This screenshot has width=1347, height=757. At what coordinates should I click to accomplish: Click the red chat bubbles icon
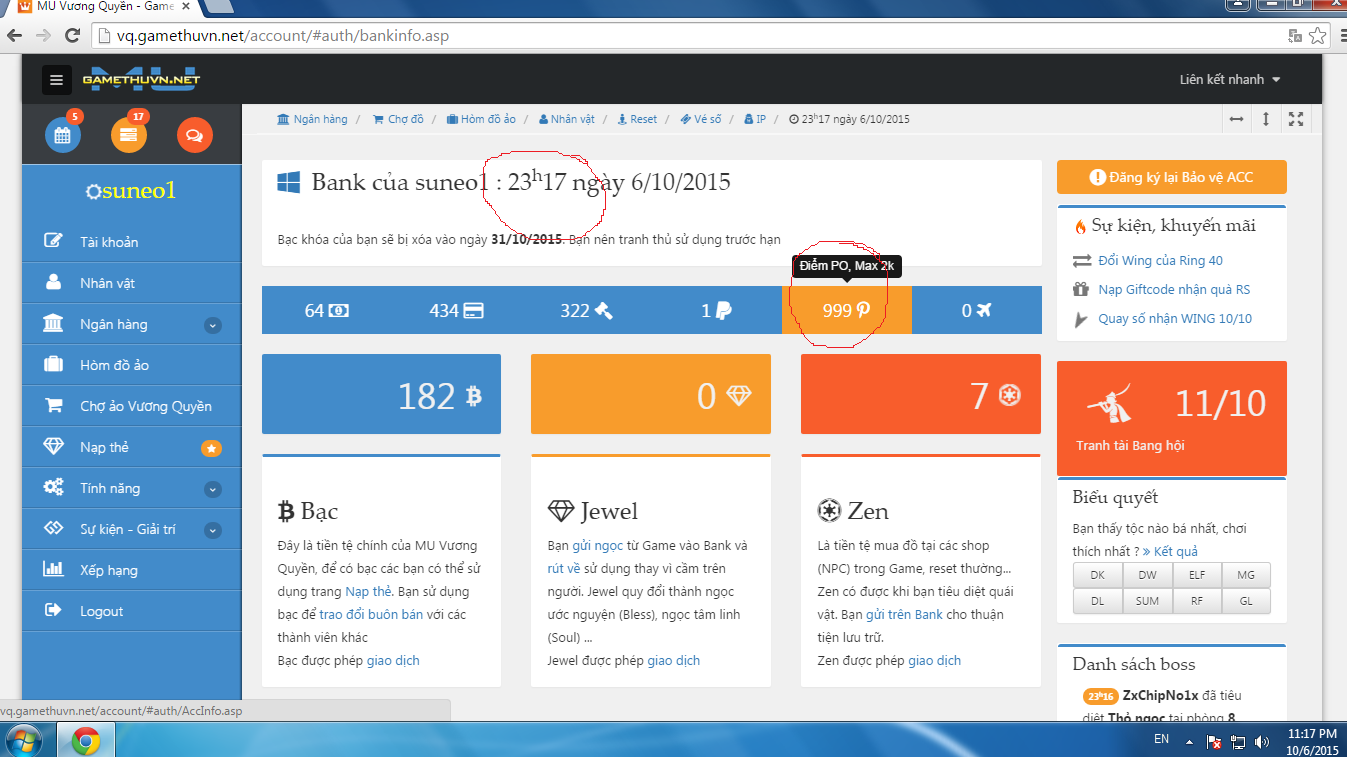pyautogui.click(x=194, y=135)
